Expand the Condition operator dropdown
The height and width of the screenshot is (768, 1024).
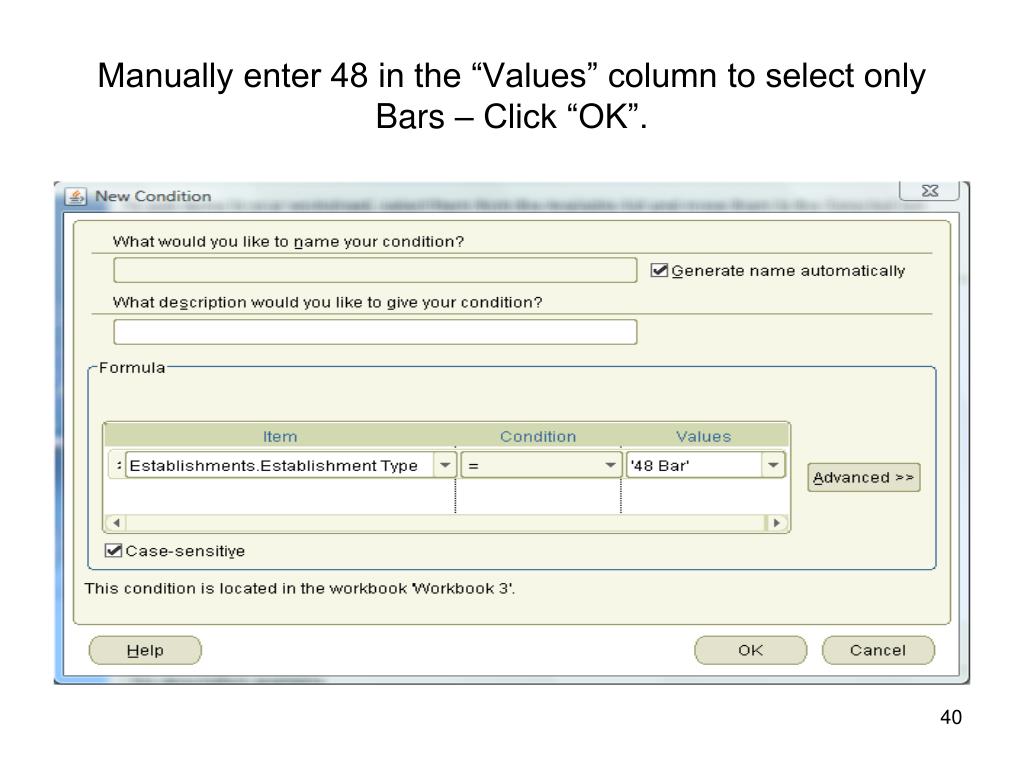[x=611, y=465]
